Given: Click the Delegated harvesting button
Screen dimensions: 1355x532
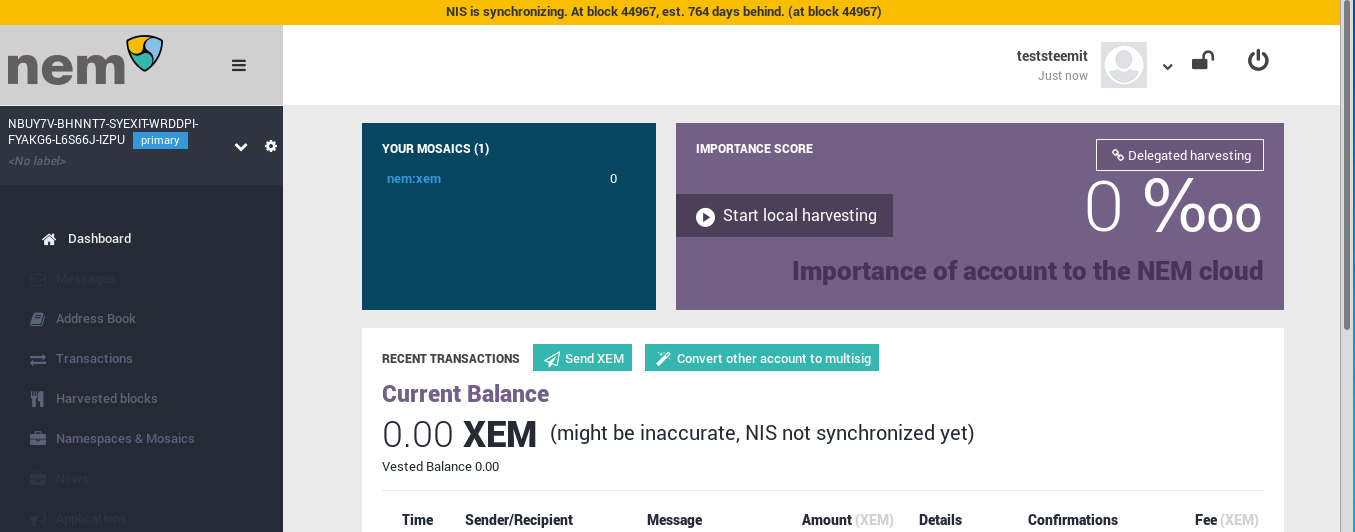Looking at the screenshot, I should click(1180, 155).
